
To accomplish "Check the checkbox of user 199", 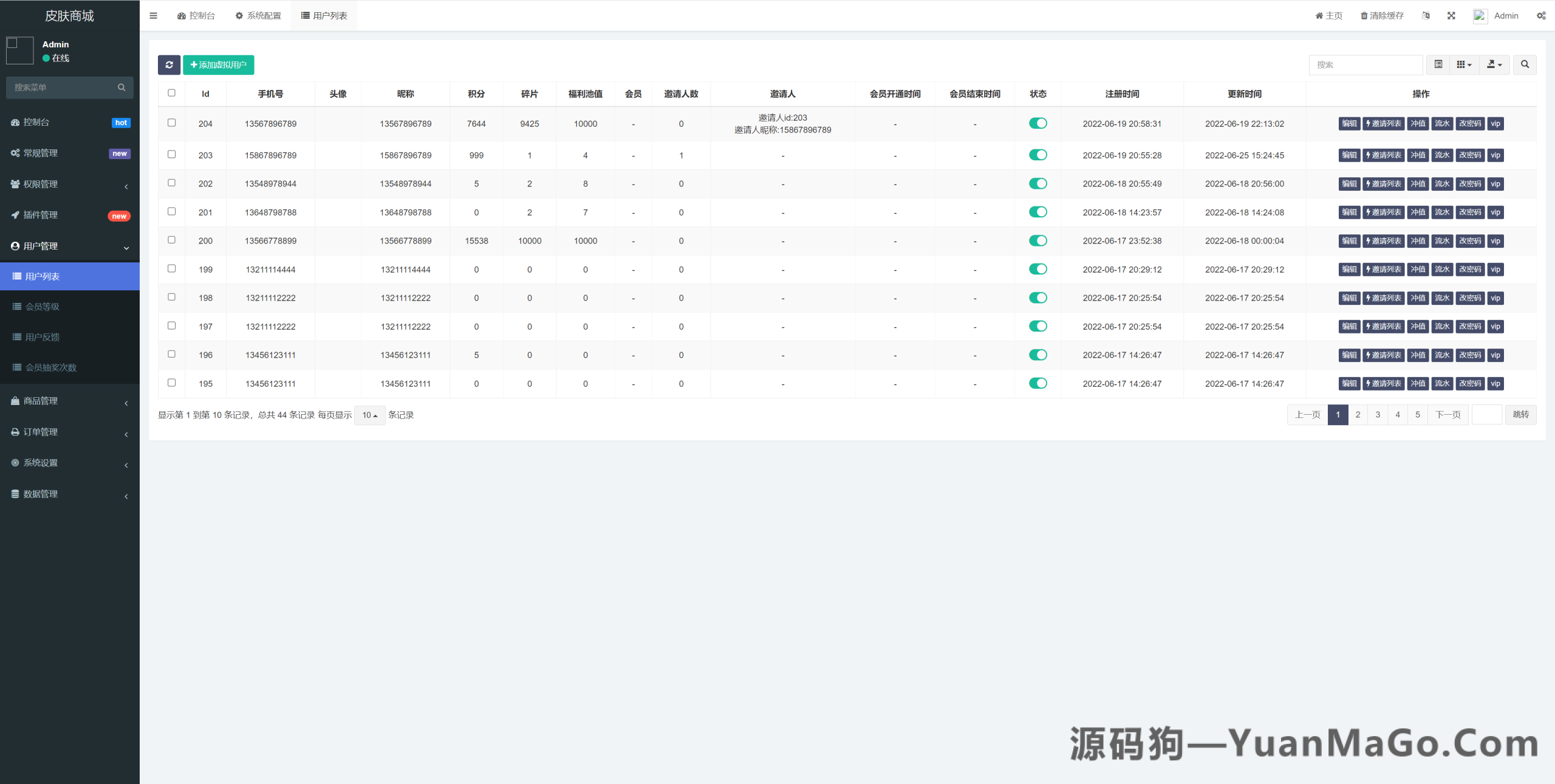I will [x=171, y=268].
